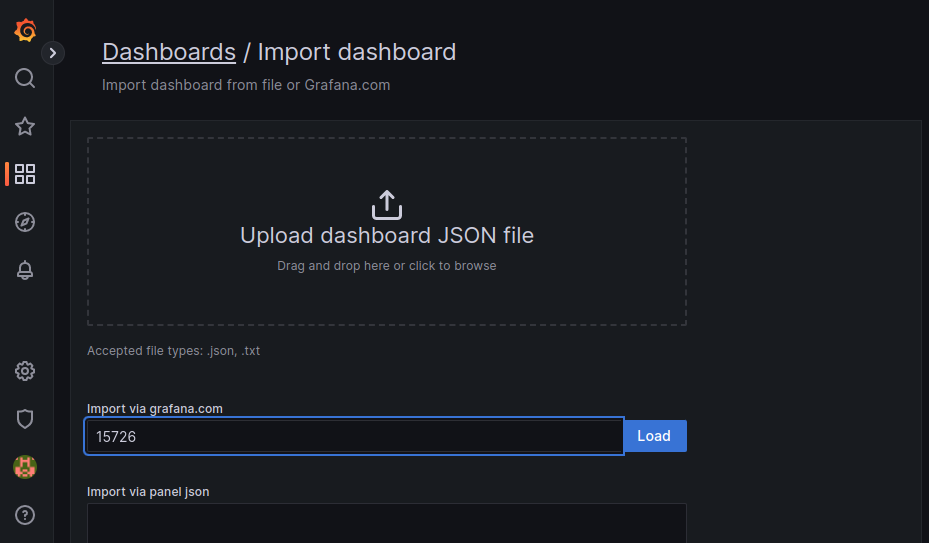The image size is (929, 543).
Task: Click the 'Accepted file types: .json, .txt' text
Action: (174, 351)
